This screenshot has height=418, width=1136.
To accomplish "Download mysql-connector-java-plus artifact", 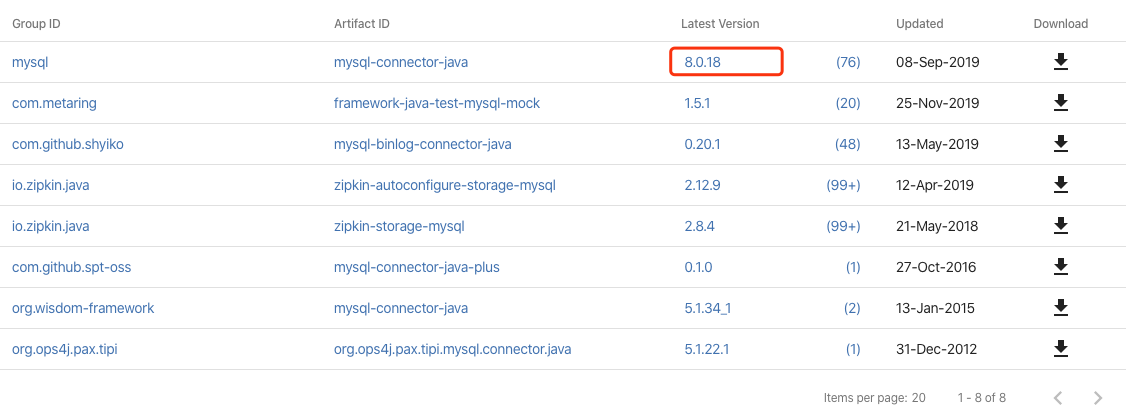I will 1061,267.
